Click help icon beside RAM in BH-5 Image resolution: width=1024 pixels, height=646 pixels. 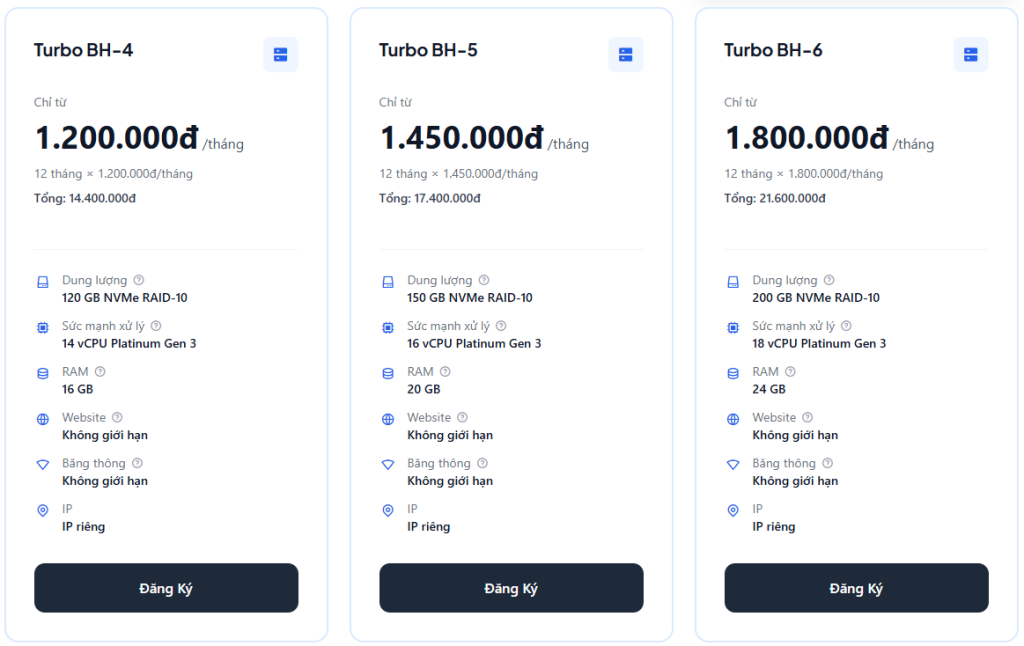pyautogui.click(x=445, y=372)
